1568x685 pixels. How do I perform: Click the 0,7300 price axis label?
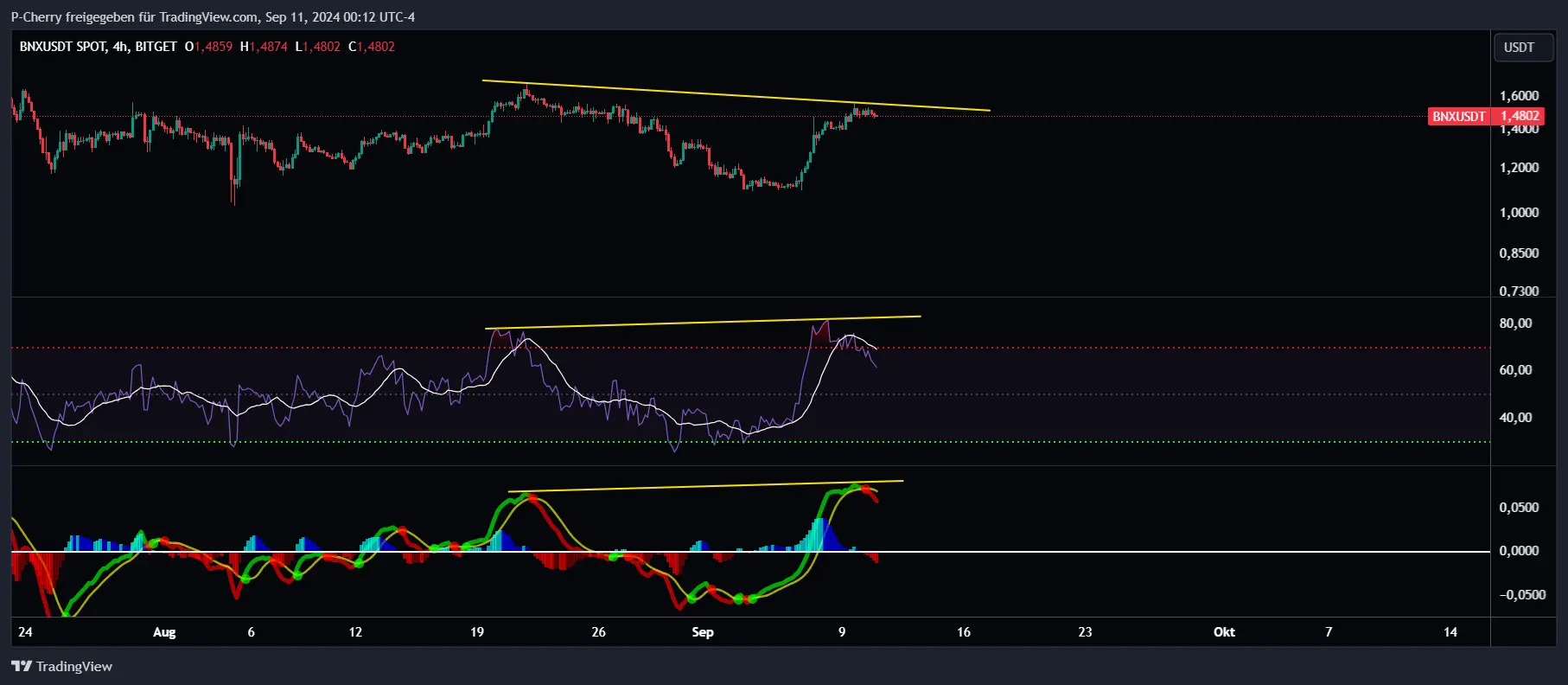[1519, 291]
